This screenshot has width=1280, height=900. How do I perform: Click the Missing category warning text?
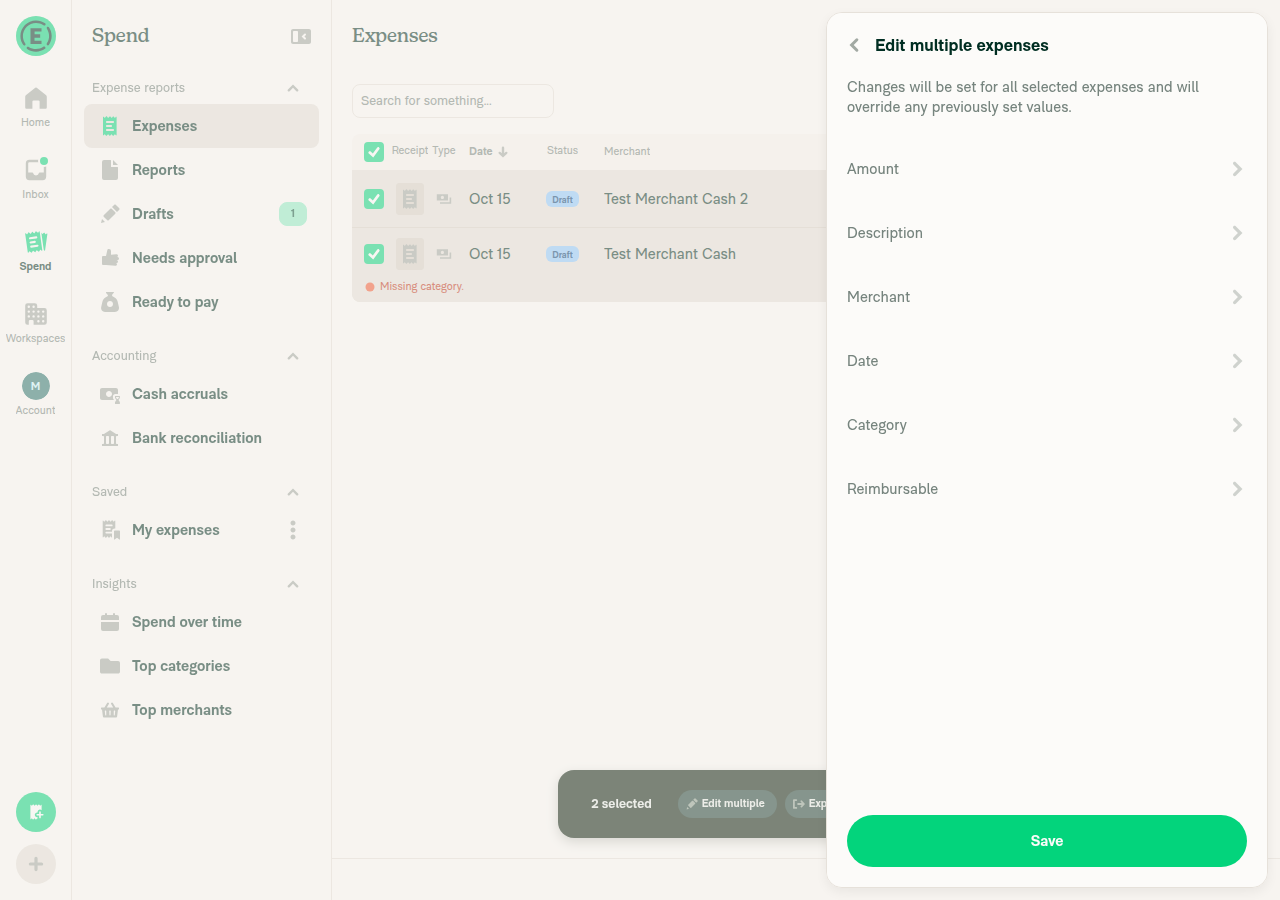pyautogui.click(x=421, y=286)
